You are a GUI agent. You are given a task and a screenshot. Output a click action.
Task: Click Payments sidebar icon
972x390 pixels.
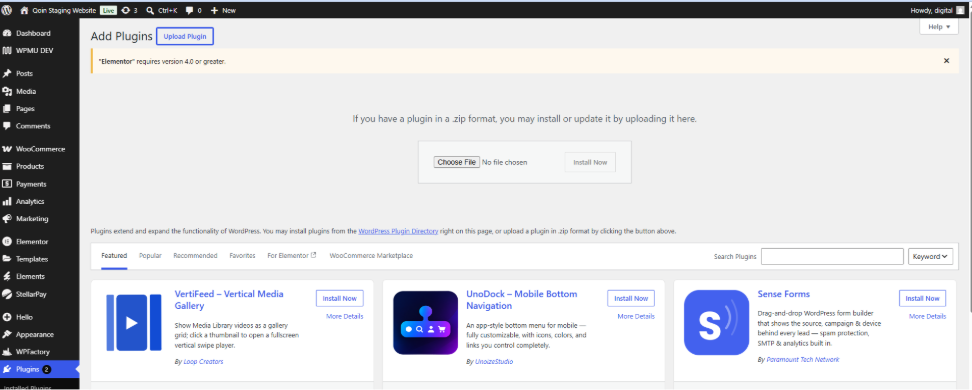pyautogui.click(x=7, y=184)
